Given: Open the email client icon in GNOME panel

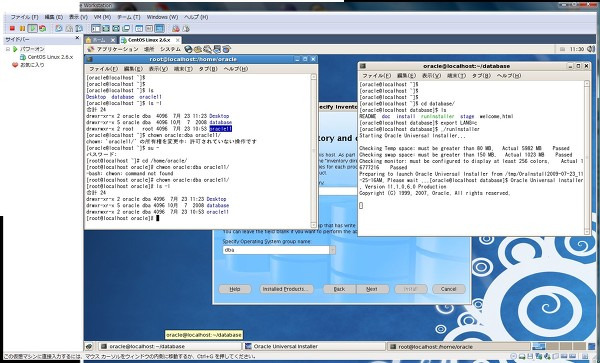Looking at the screenshot, I should (x=197, y=49).
